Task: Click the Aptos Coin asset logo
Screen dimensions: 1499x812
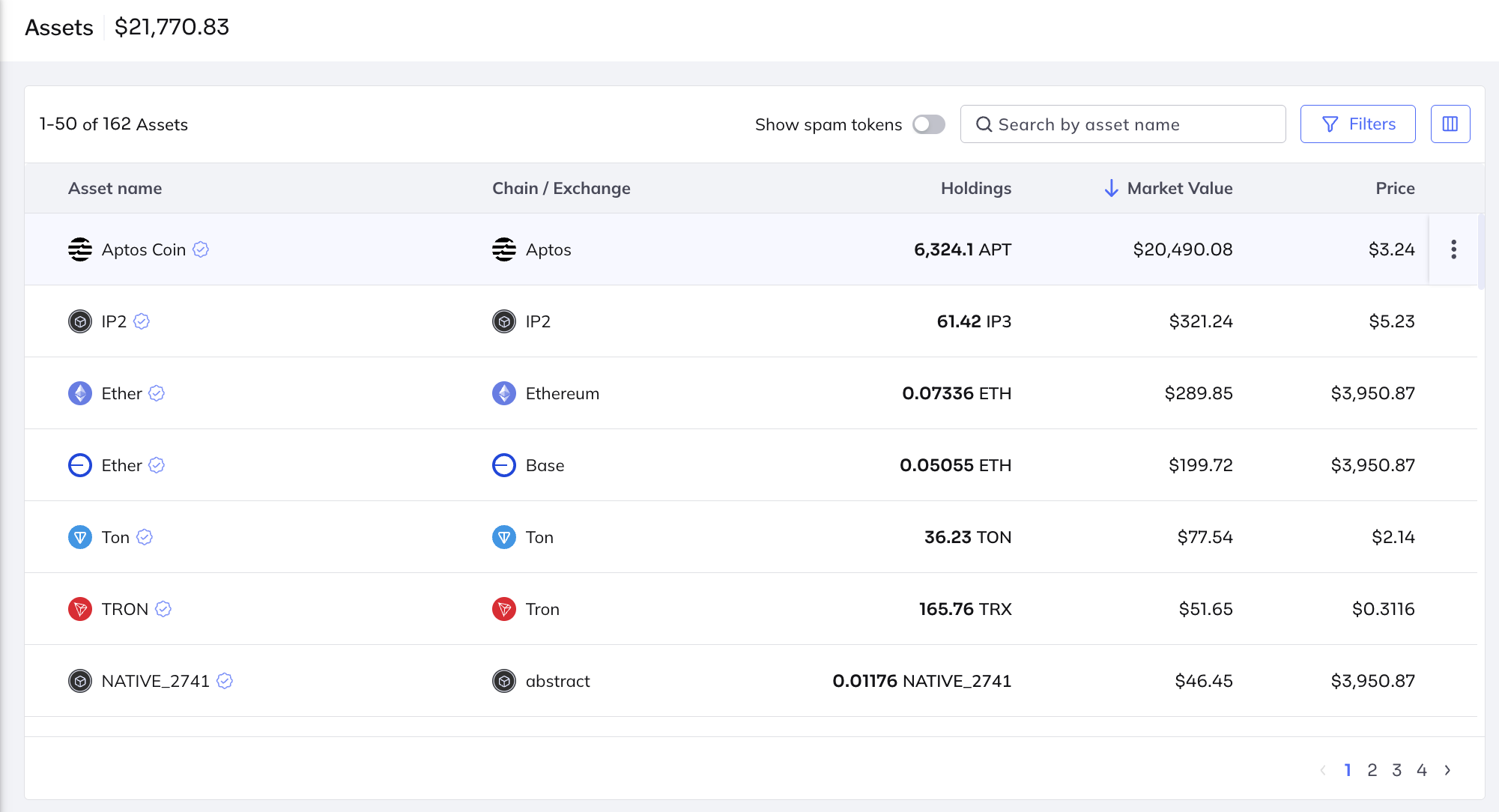Action: (x=80, y=249)
